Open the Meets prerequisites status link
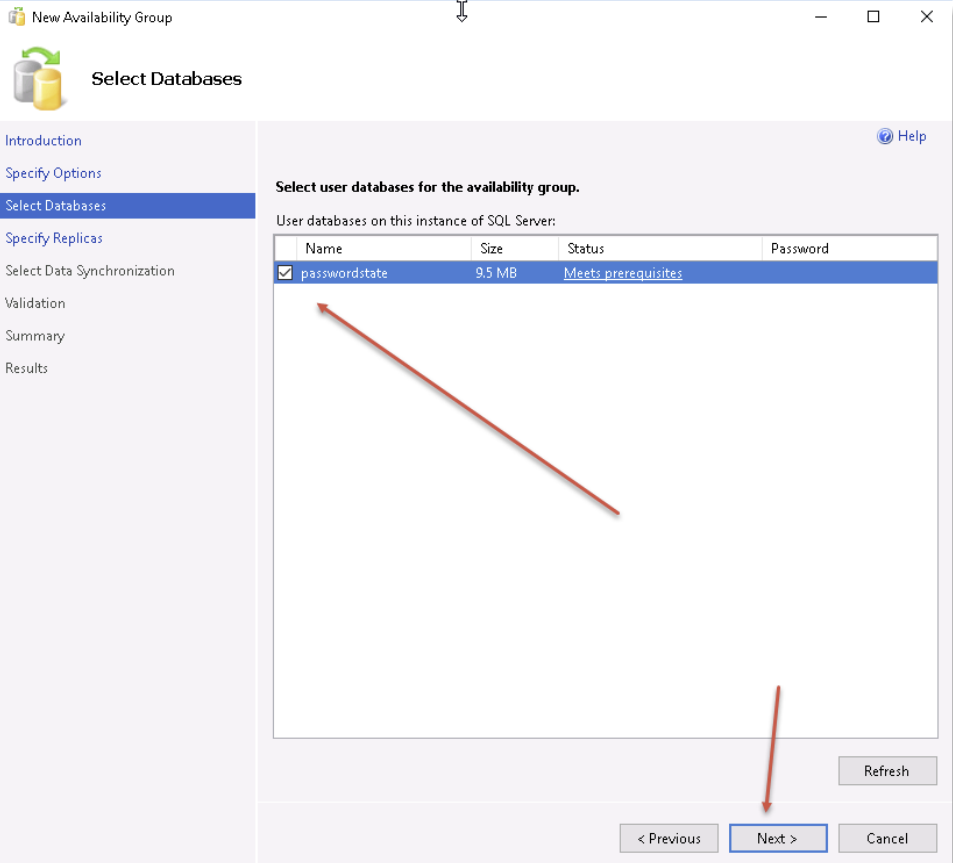This screenshot has height=863, width=953. click(x=623, y=273)
